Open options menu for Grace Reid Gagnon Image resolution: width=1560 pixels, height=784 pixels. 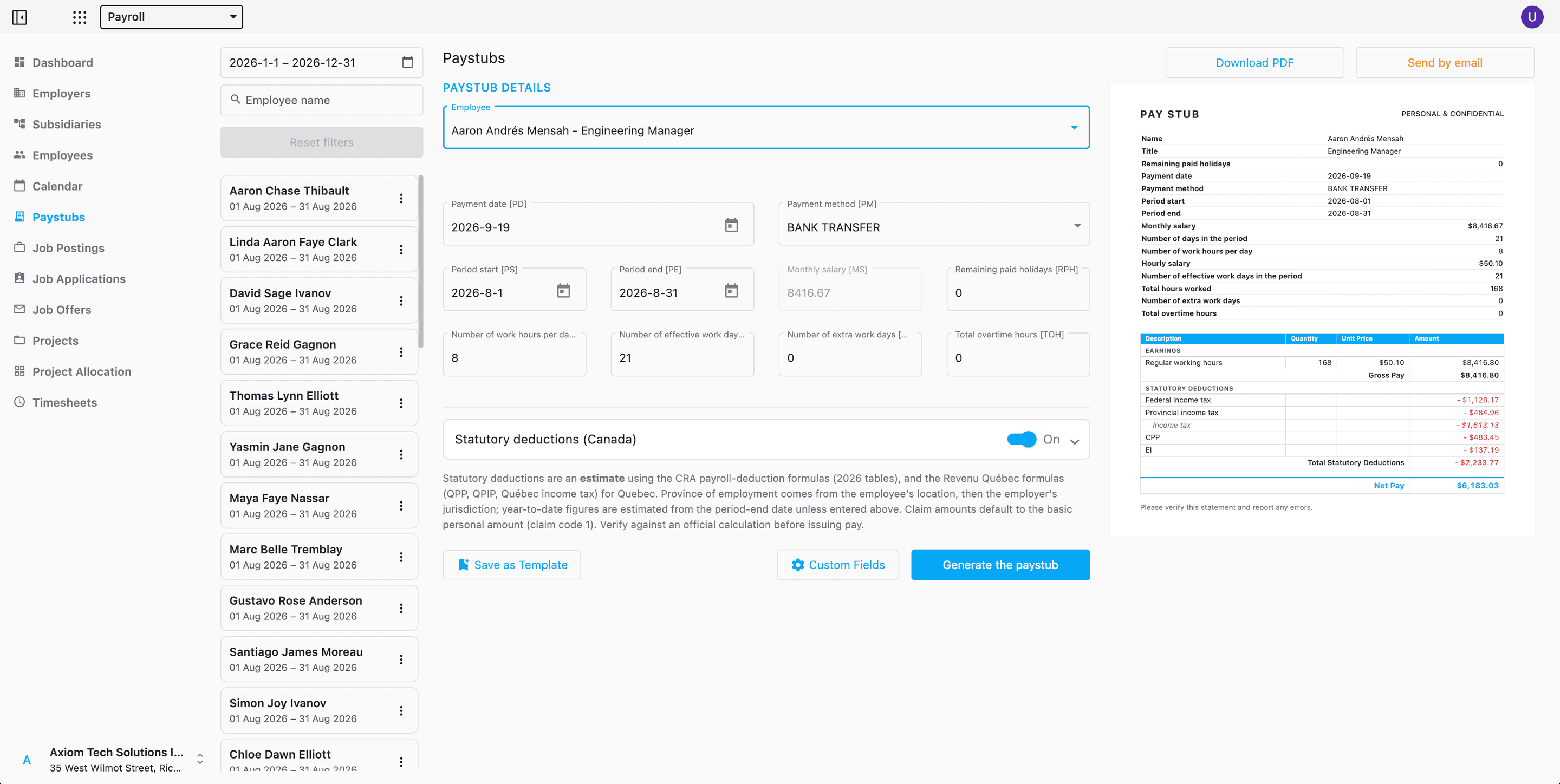point(401,352)
